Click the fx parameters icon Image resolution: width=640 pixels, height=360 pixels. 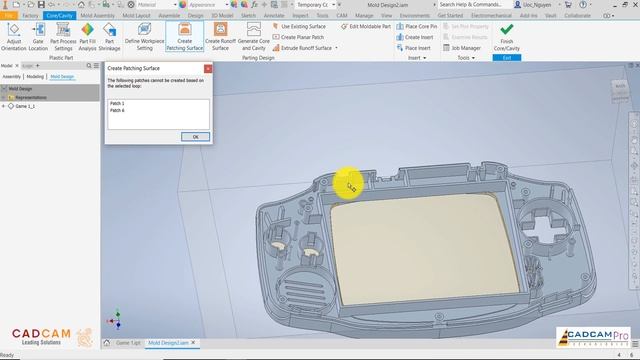tap(254, 4)
